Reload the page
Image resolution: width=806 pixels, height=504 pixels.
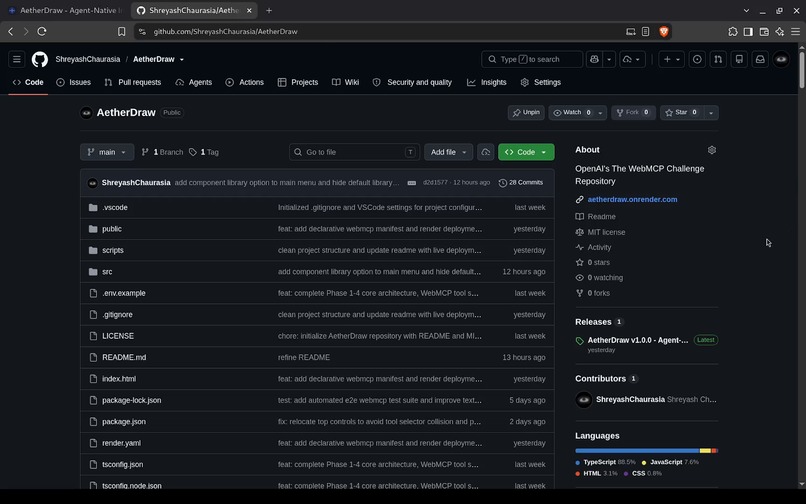click(42, 31)
